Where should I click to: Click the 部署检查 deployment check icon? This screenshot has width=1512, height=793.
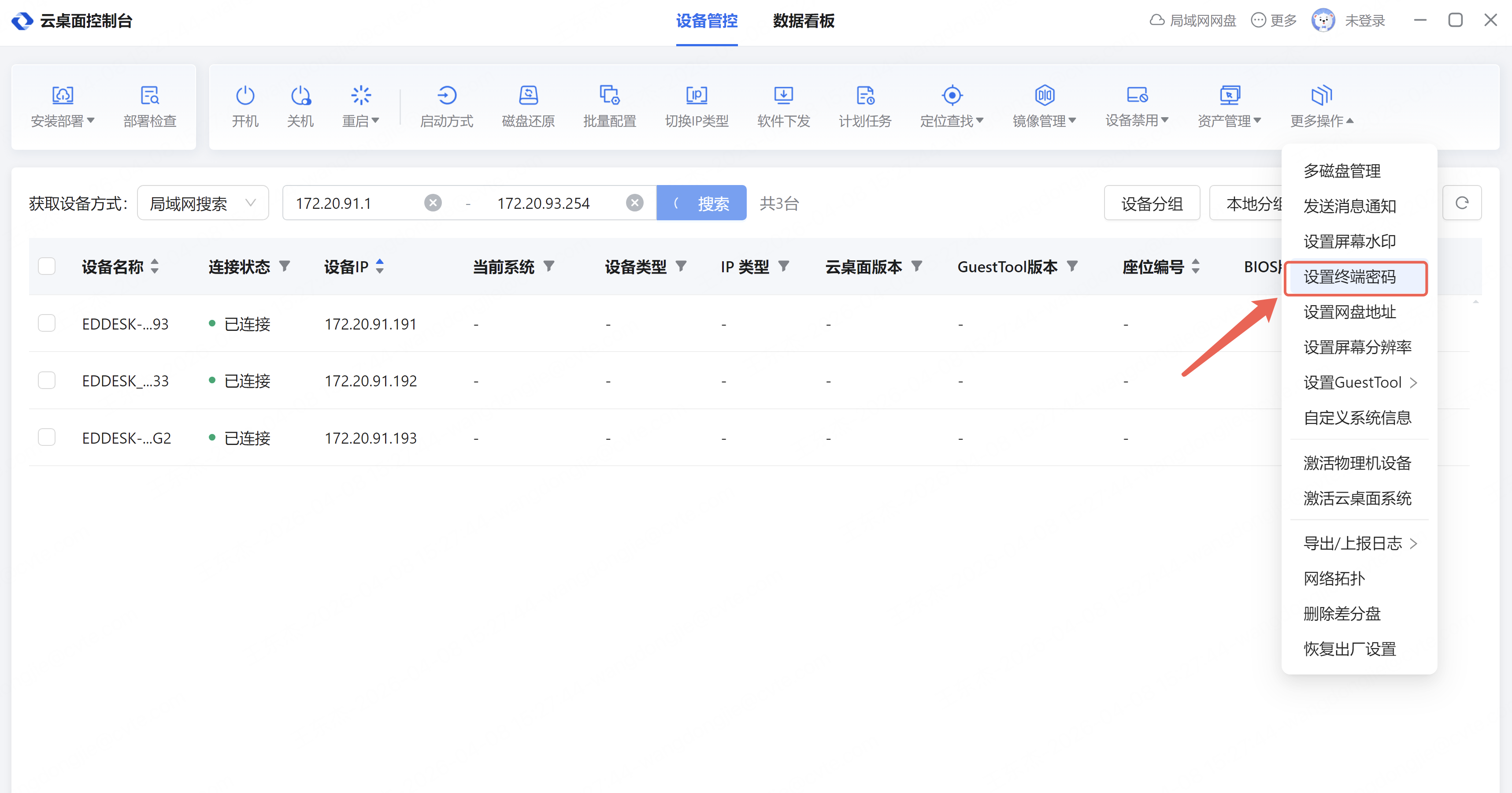coord(150,96)
